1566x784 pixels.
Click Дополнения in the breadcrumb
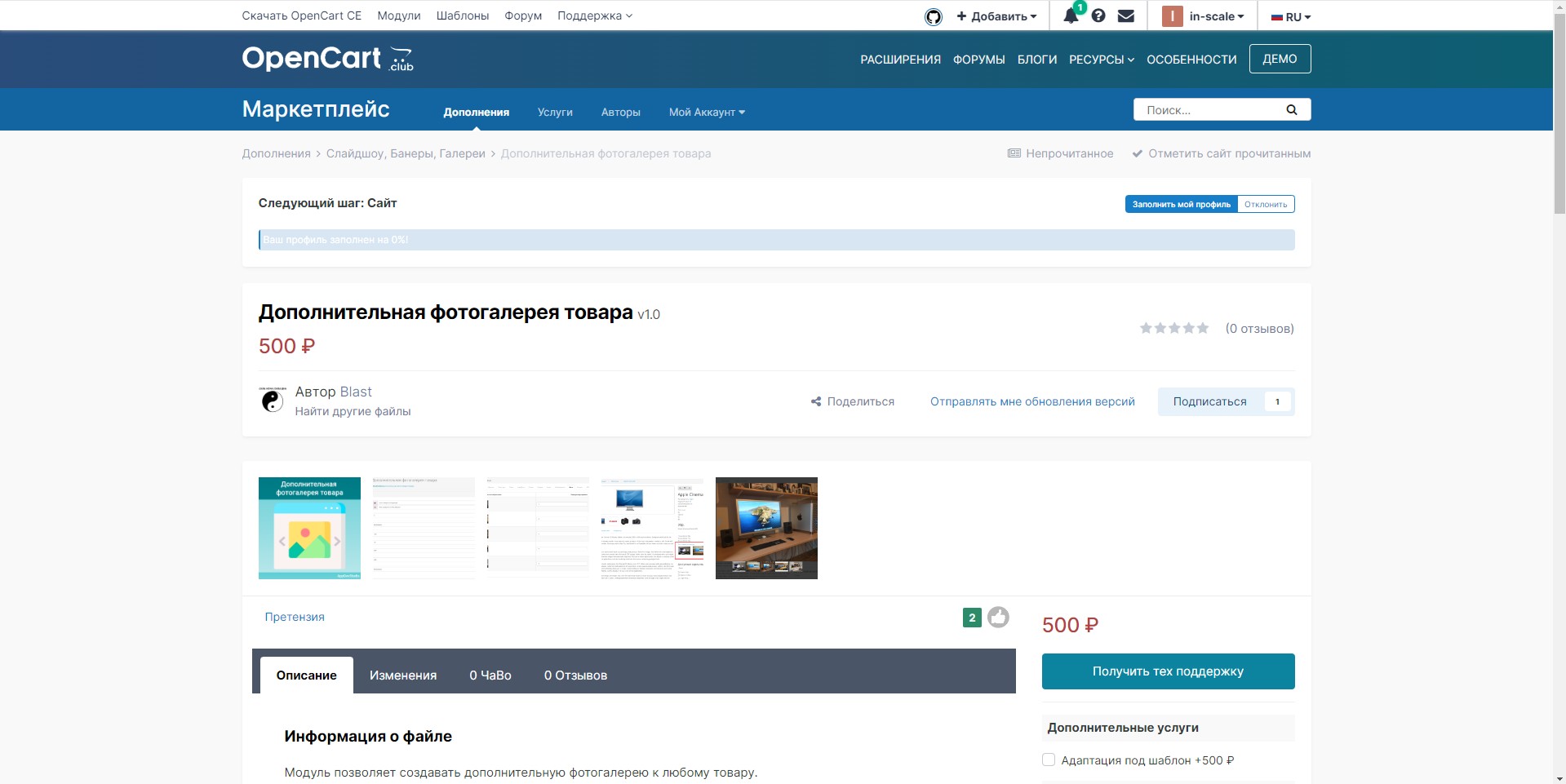(x=276, y=153)
